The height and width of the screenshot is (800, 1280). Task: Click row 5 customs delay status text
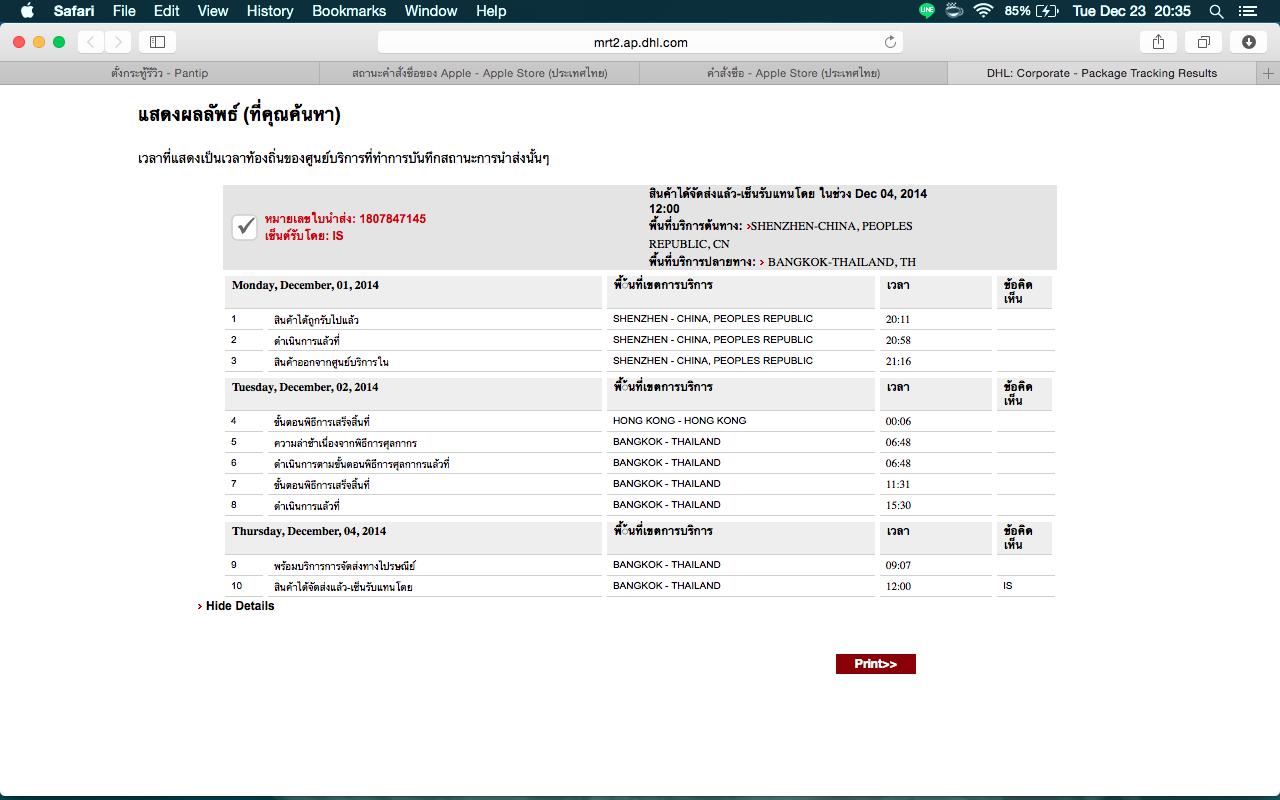pos(345,443)
